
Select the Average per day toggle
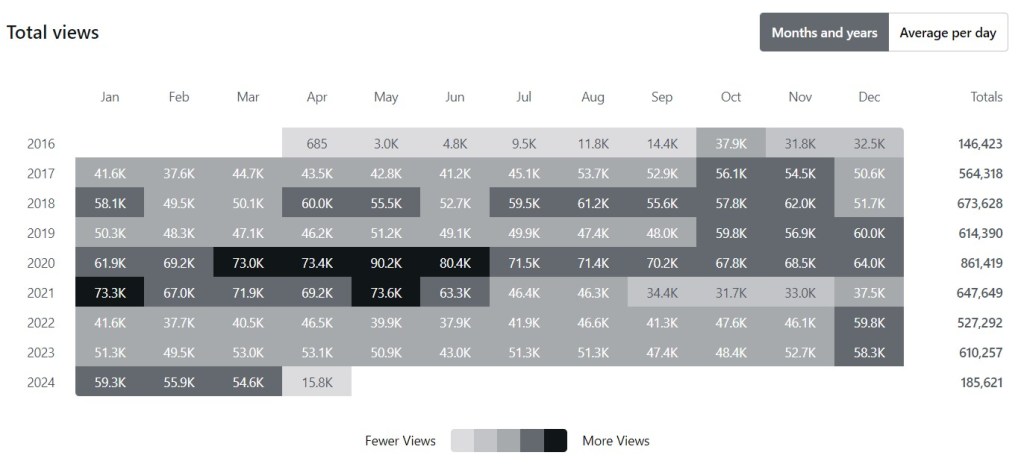click(947, 33)
